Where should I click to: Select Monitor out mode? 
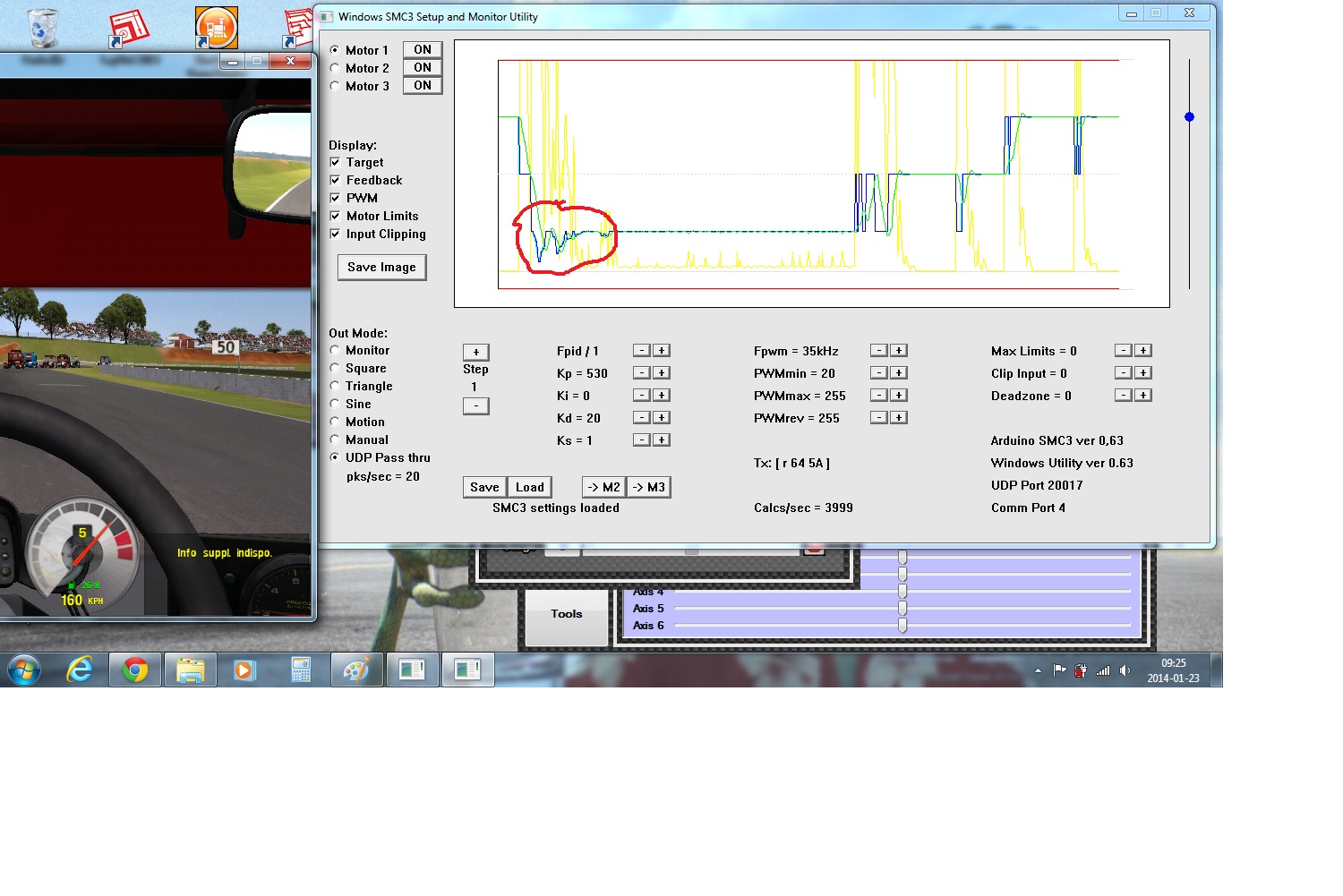click(x=335, y=350)
